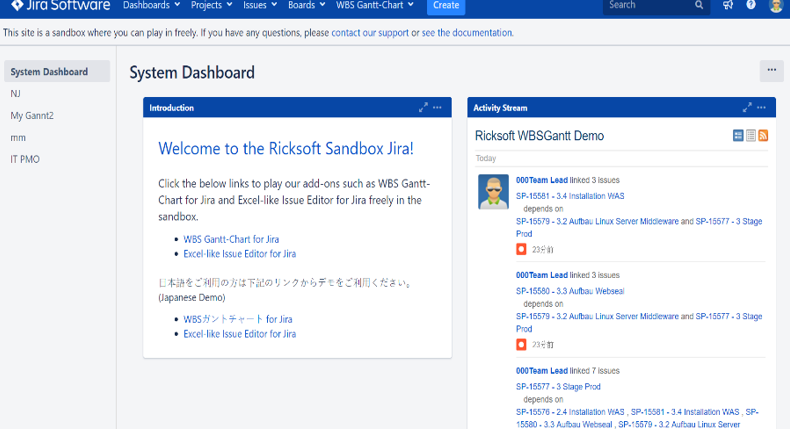Screen dimensions: 790x444
Task: Open issue SP-15580 - 3.3 Aufbau Webseal
Action: 570,291
